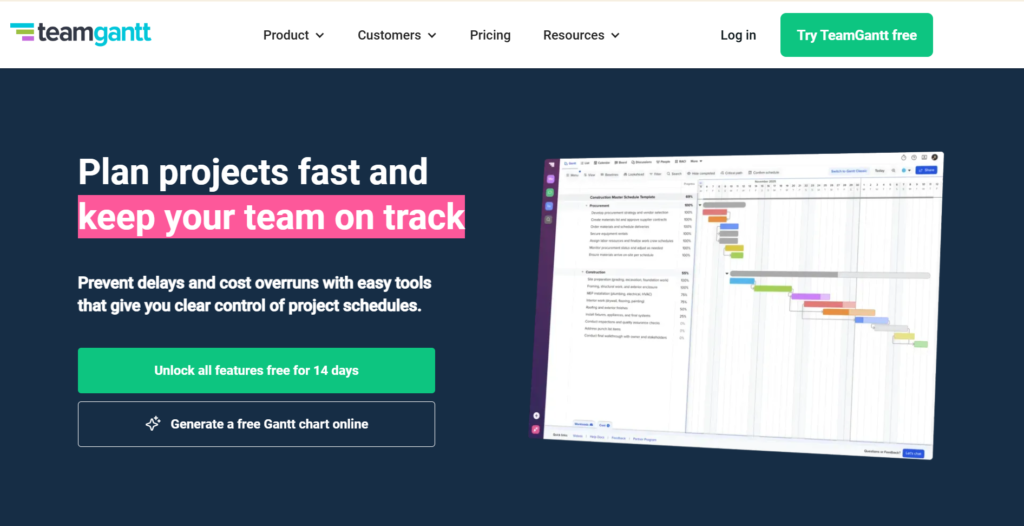Select the Log in link
The height and width of the screenshot is (526, 1024).
pyautogui.click(x=738, y=35)
